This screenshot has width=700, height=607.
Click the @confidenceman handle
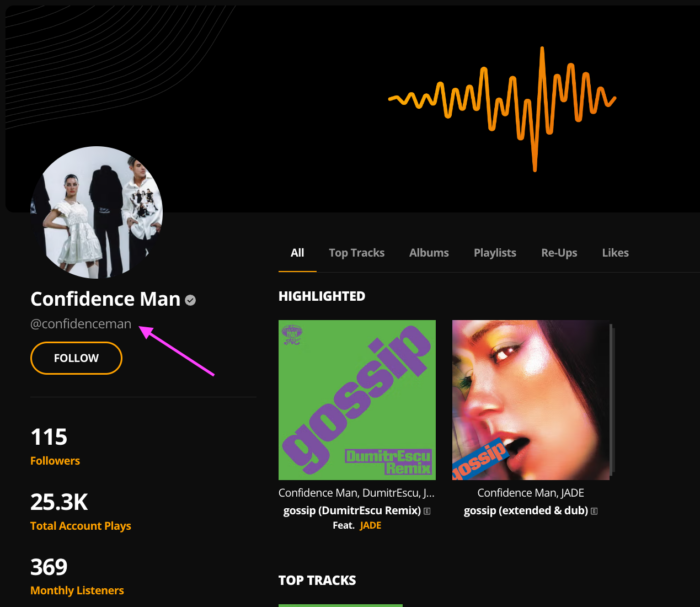81,324
